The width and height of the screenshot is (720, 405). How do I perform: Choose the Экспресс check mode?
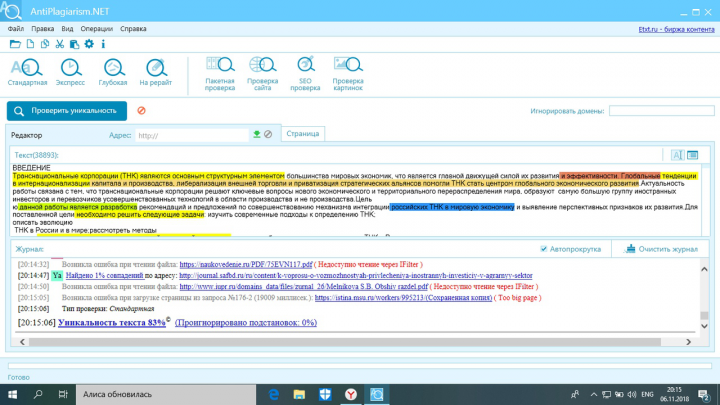[70, 72]
